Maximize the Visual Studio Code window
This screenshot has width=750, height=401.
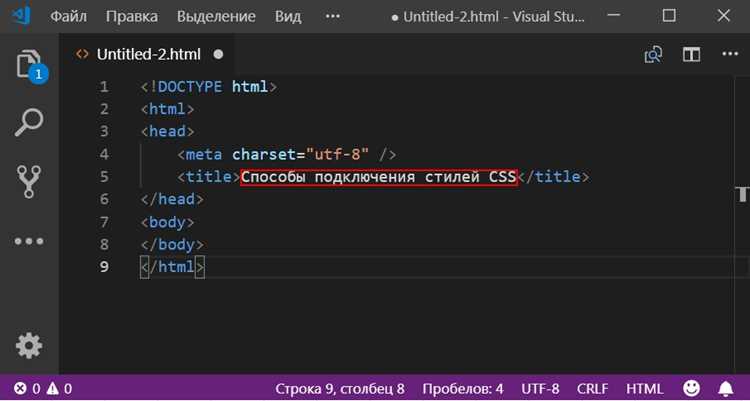click(x=669, y=16)
